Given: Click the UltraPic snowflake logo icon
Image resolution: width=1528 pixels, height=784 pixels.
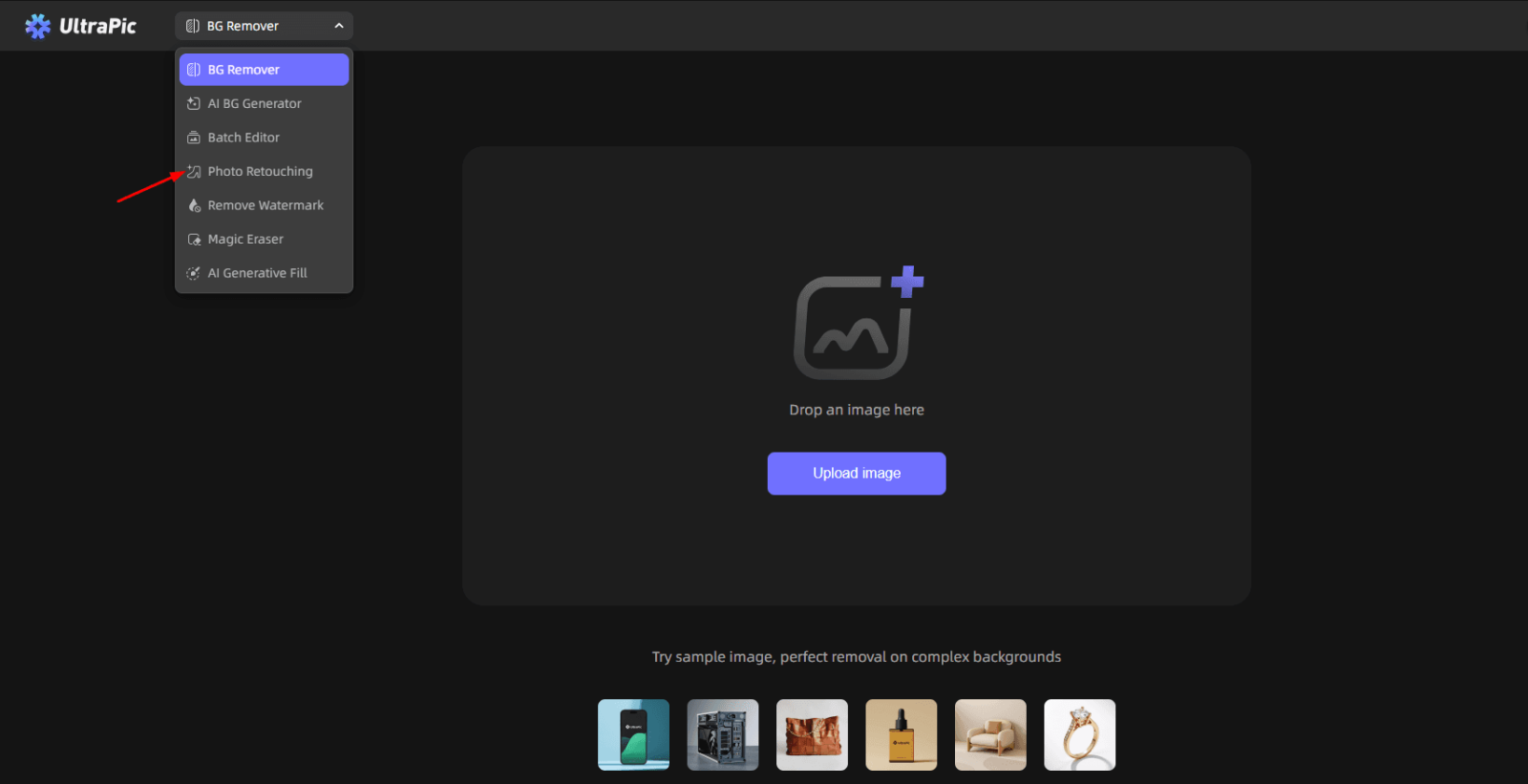Looking at the screenshot, I should click(x=37, y=26).
